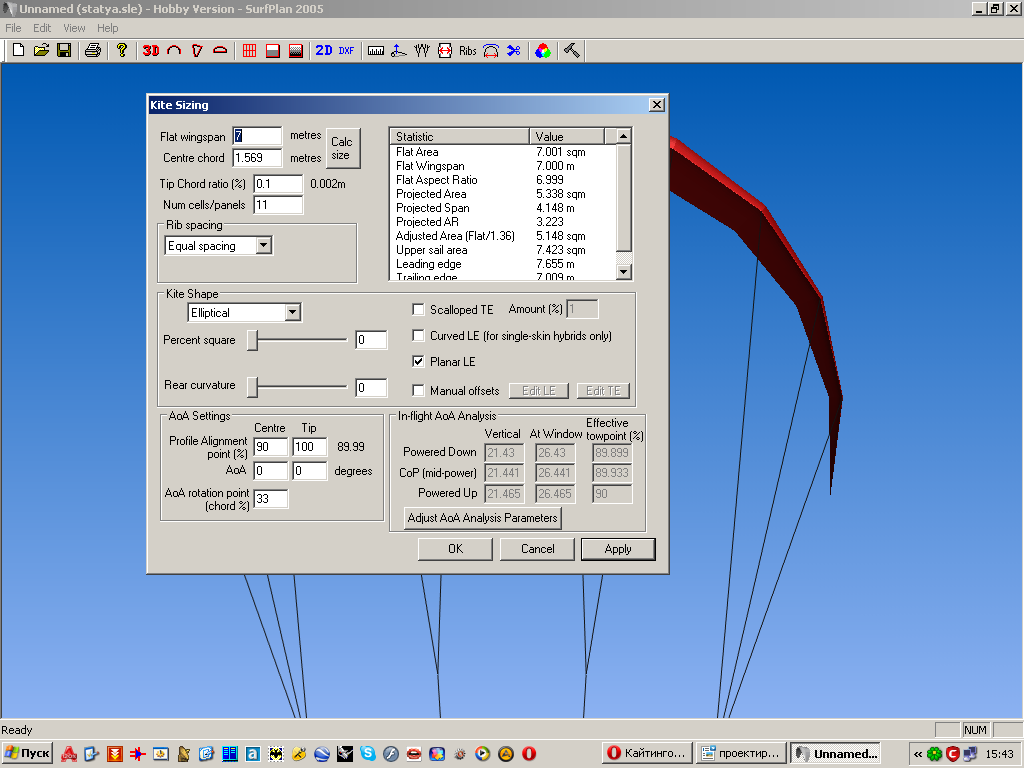Image resolution: width=1024 pixels, height=768 pixels.
Task: Click the DXF export toolbar icon
Action: click(346, 50)
